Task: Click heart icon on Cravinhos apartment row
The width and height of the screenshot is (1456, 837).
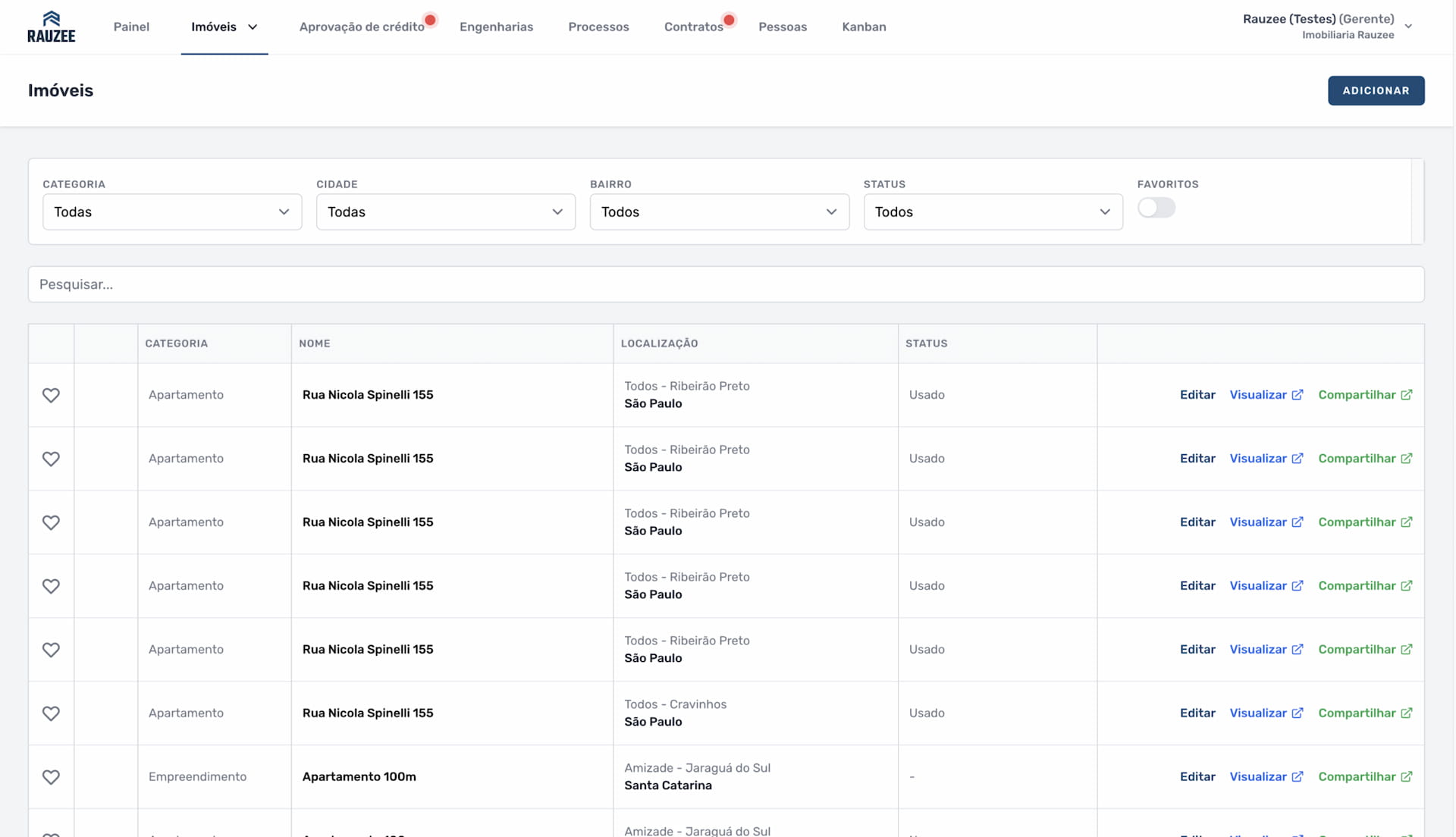Action: [51, 713]
